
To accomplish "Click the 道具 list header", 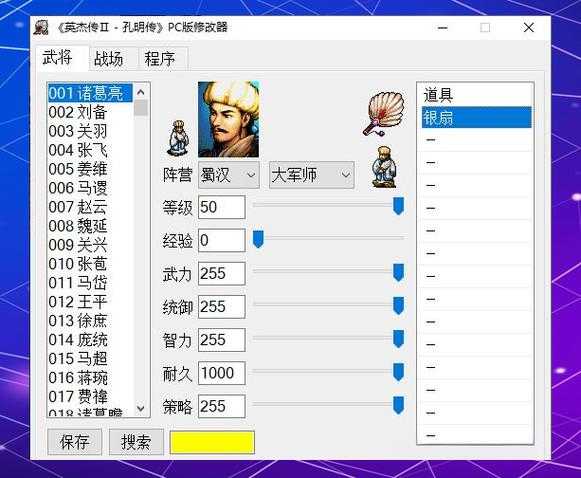I will point(477,95).
